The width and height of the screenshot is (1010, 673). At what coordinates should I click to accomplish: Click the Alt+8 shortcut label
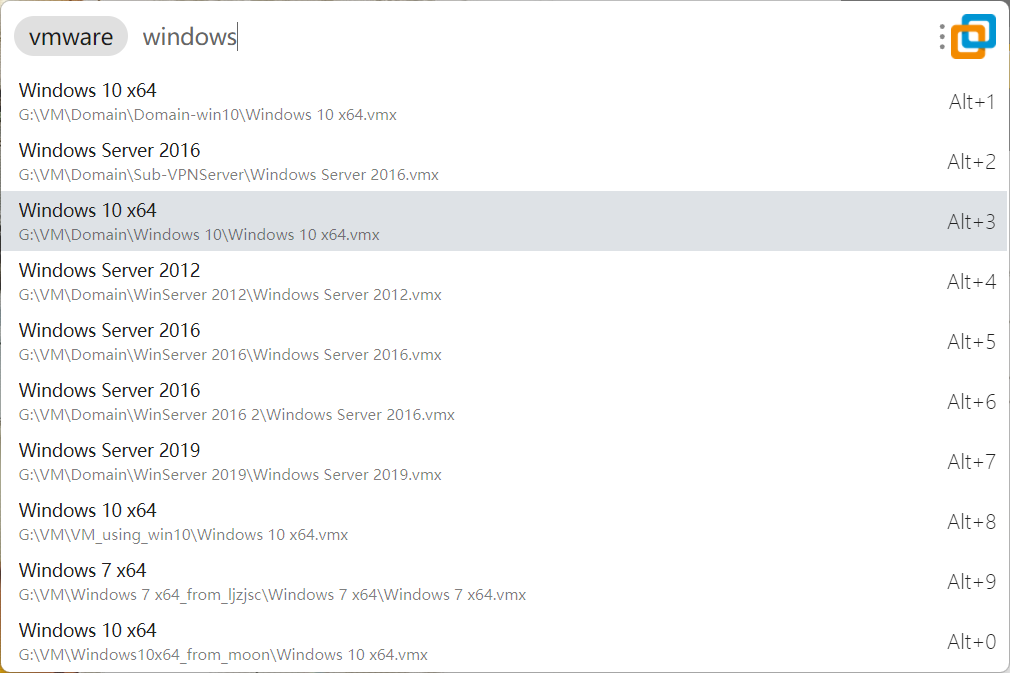click(971, 521)
